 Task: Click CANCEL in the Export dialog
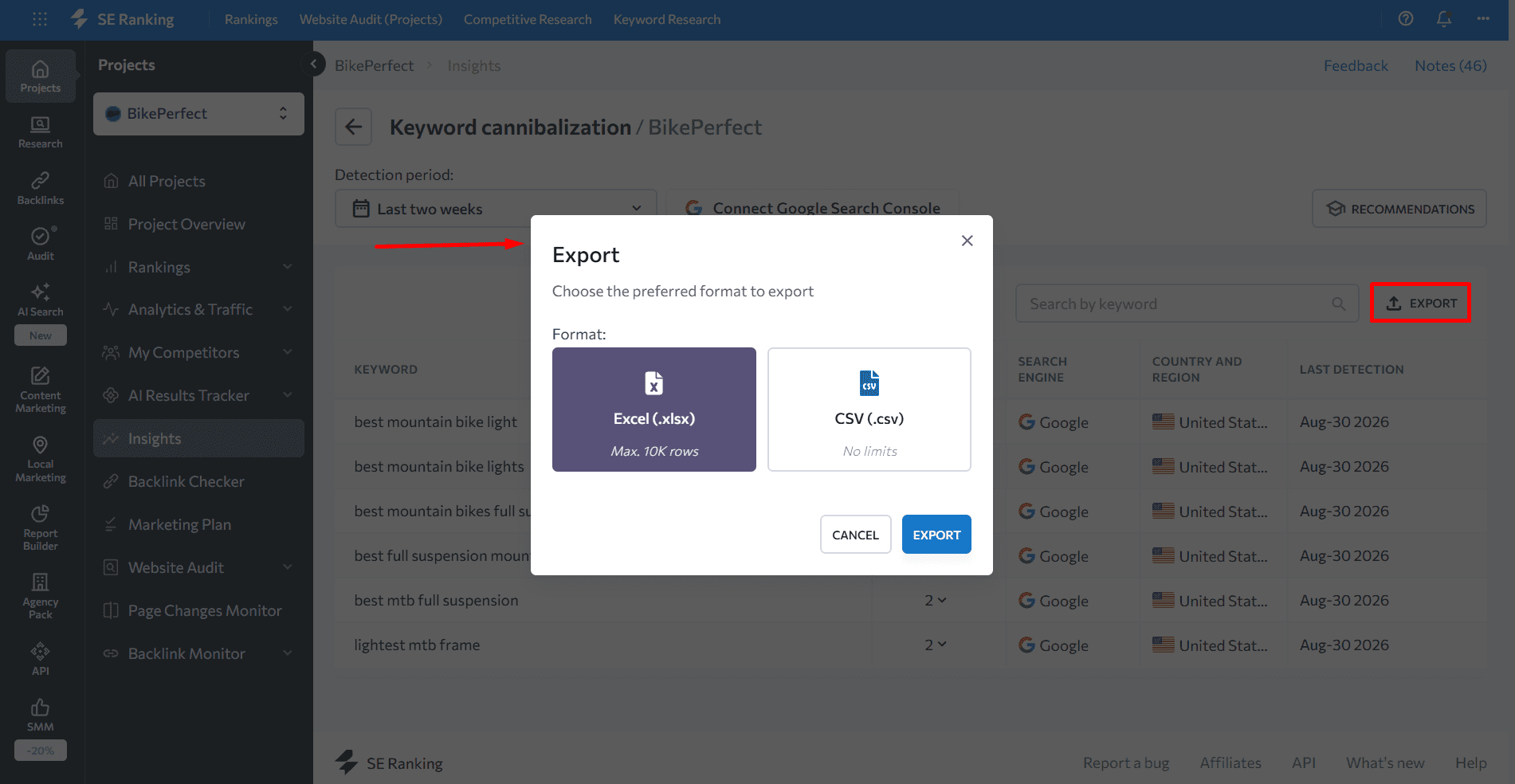pyautogui.click(x=855, y=535)
